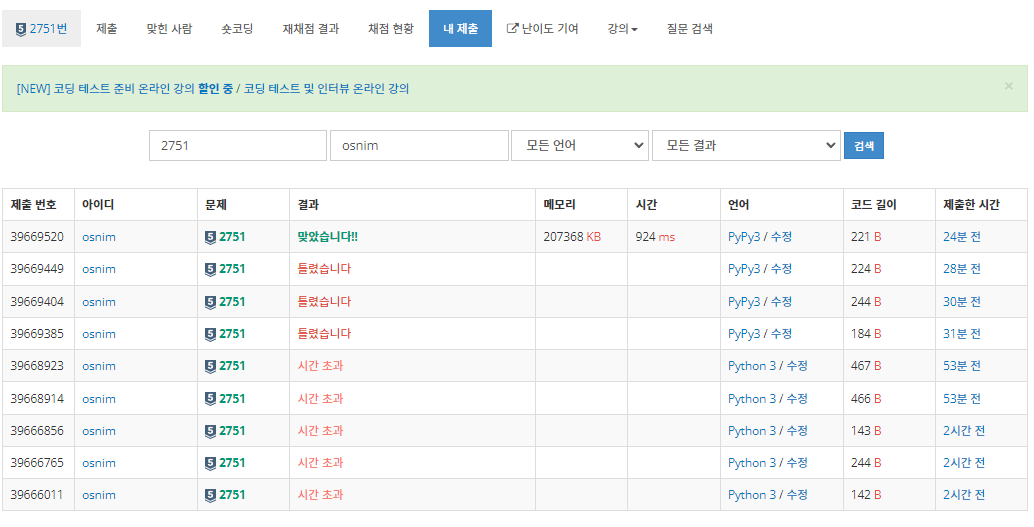Go to the 제출 tab

tap(106, 28)
